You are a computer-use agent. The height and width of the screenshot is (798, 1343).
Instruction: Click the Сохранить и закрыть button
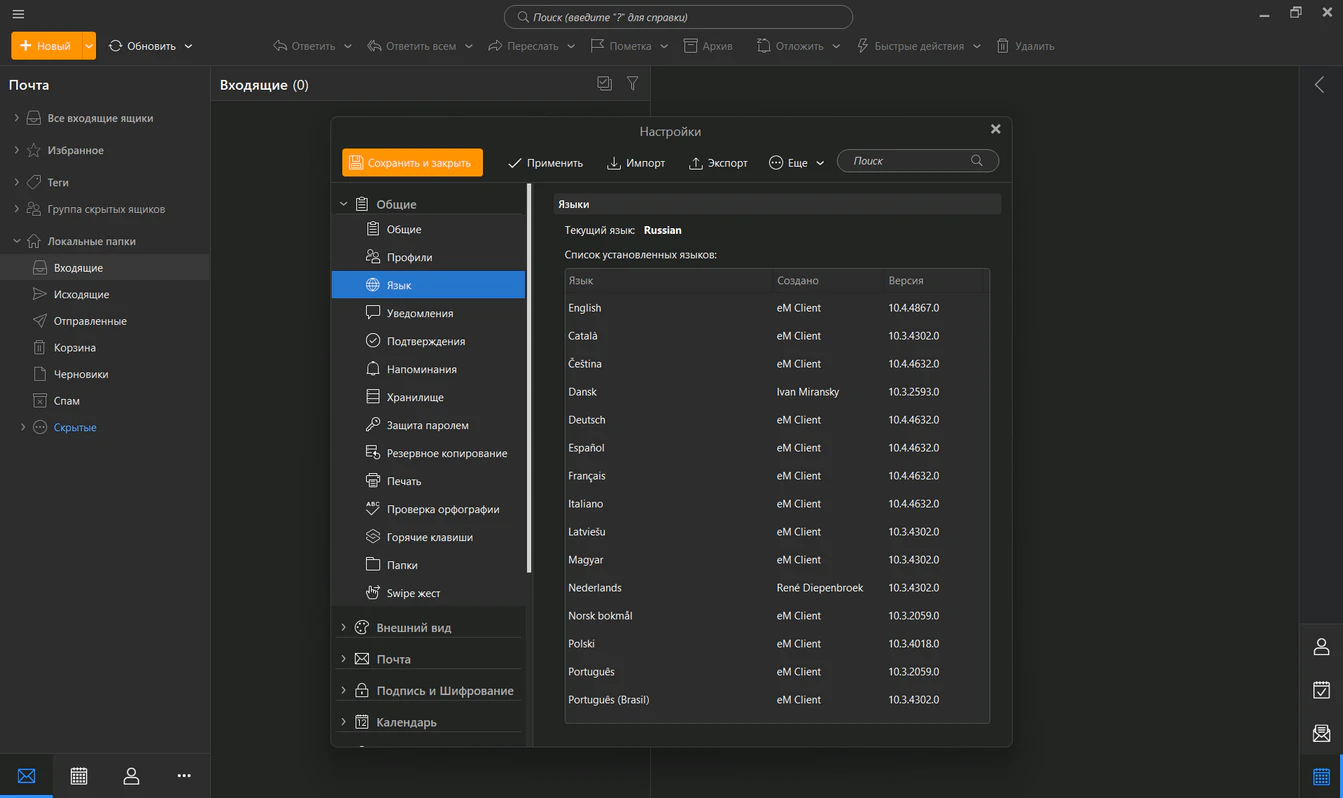tap(412, 162)
